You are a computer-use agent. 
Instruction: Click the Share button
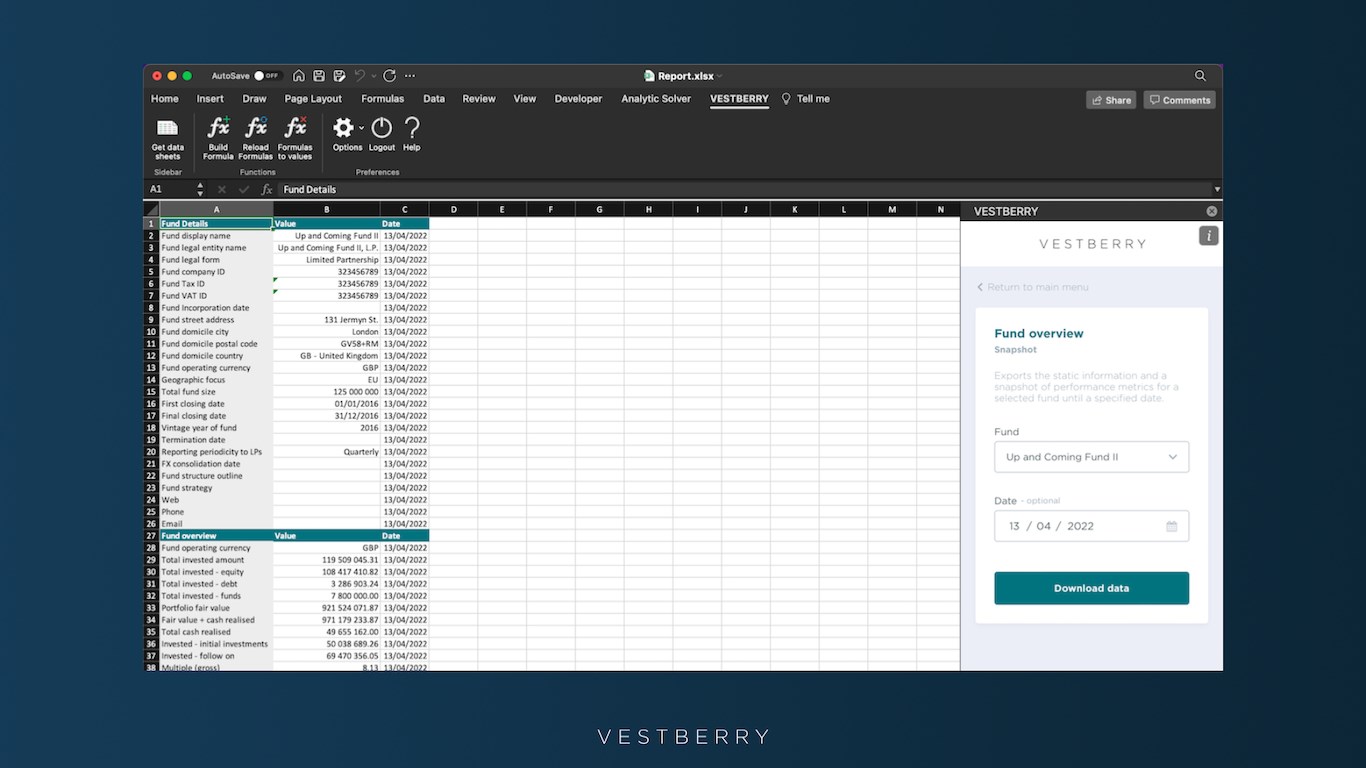(1111, 100)
